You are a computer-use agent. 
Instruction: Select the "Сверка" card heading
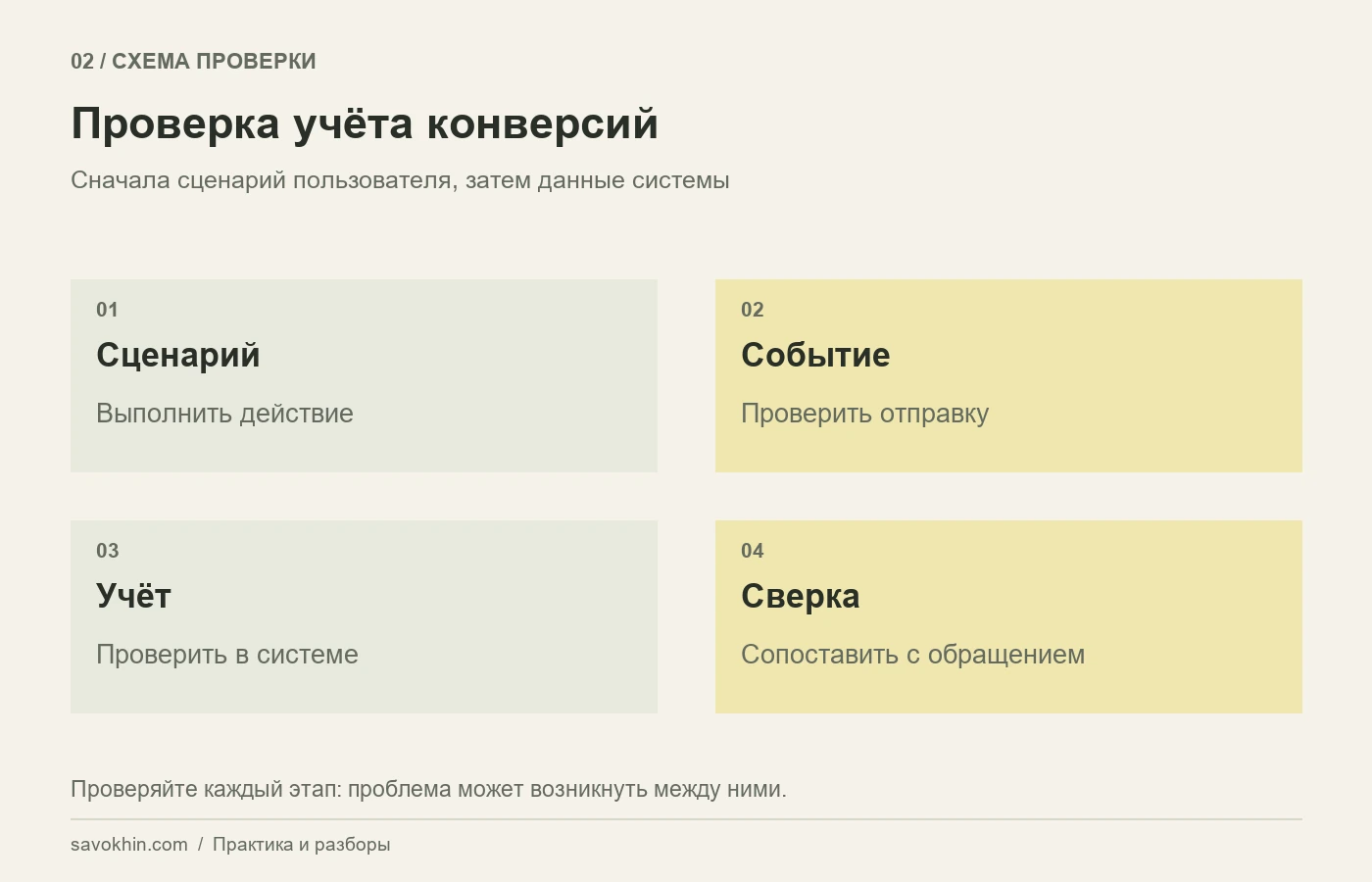click(800, 596)
